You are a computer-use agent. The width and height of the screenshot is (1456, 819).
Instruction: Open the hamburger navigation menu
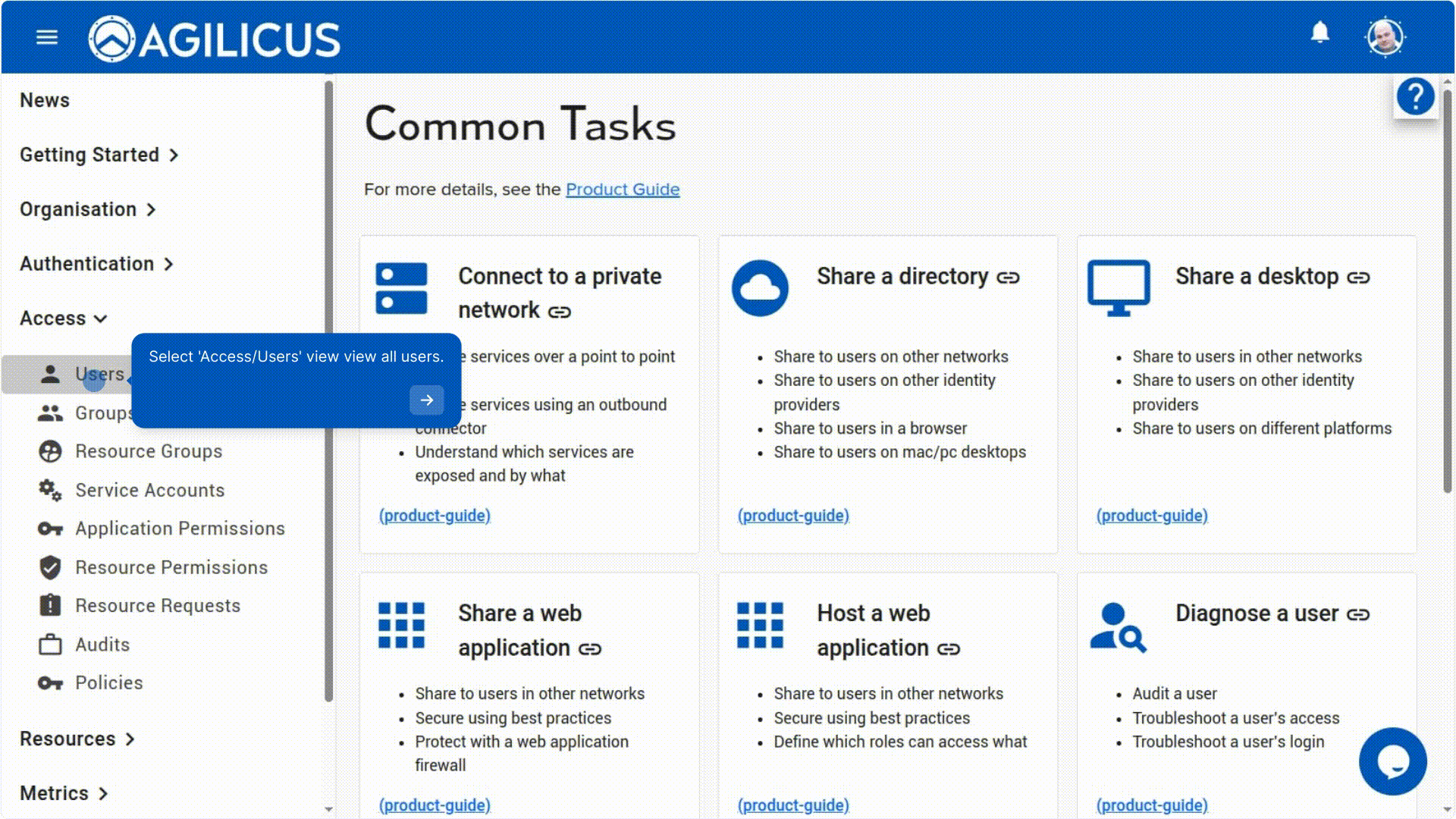[47, 37]
